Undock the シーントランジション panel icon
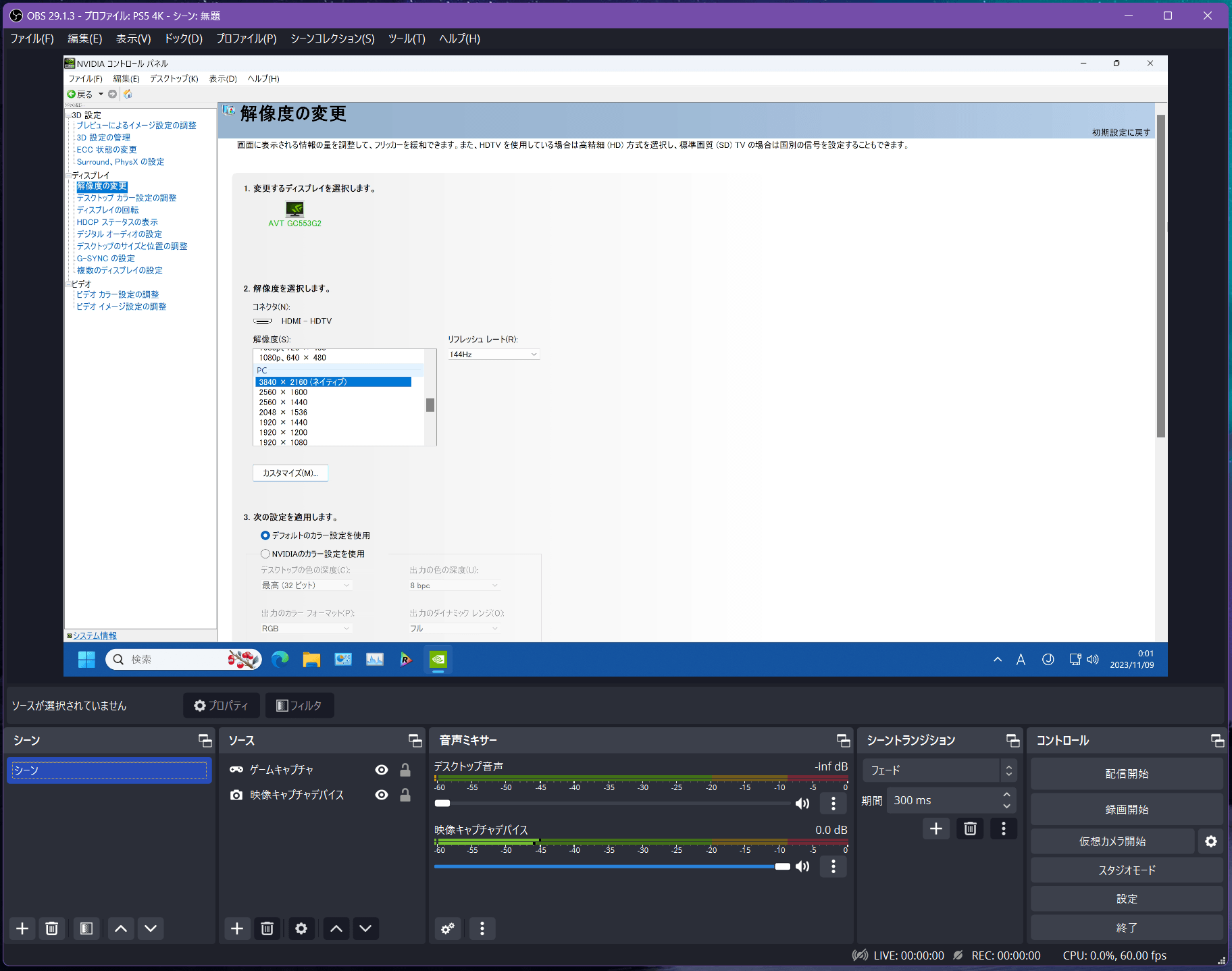This screenshot has width=1232, height=971. (x=1013, y=741)
